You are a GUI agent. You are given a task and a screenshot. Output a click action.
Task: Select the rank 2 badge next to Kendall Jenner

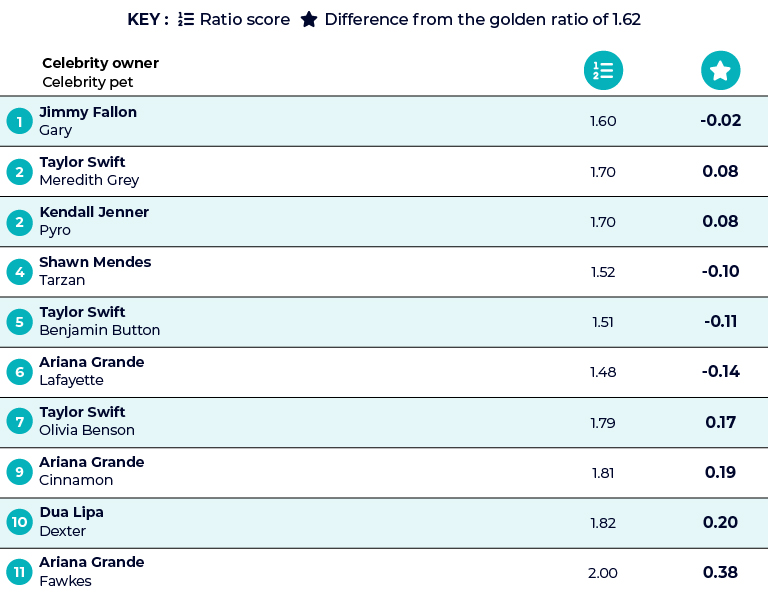point(20,222)
